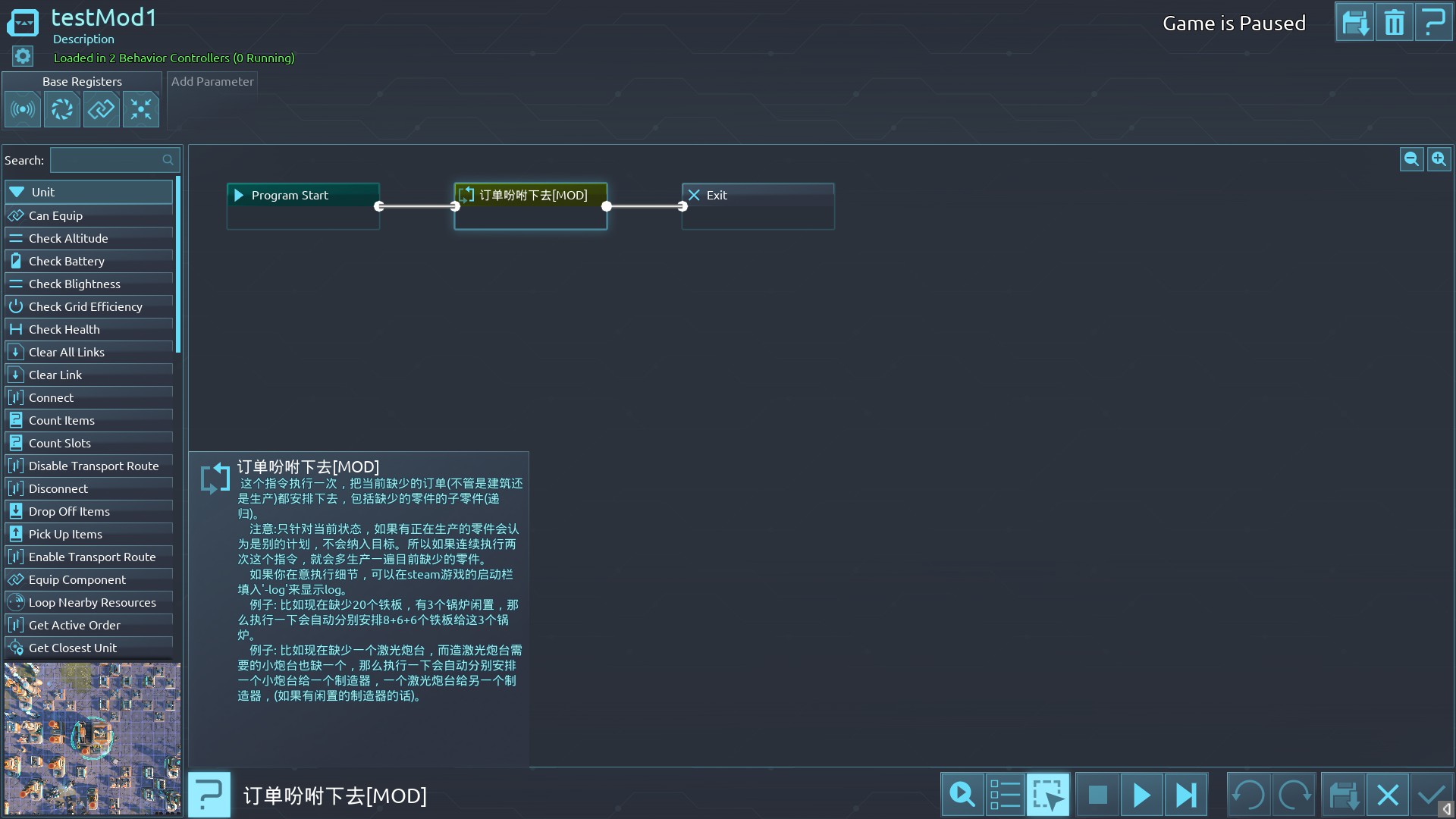Screen dimensions: 1456x819
Task: Delete the behavior with trash icon
Action: click(x=1394, y=23)
